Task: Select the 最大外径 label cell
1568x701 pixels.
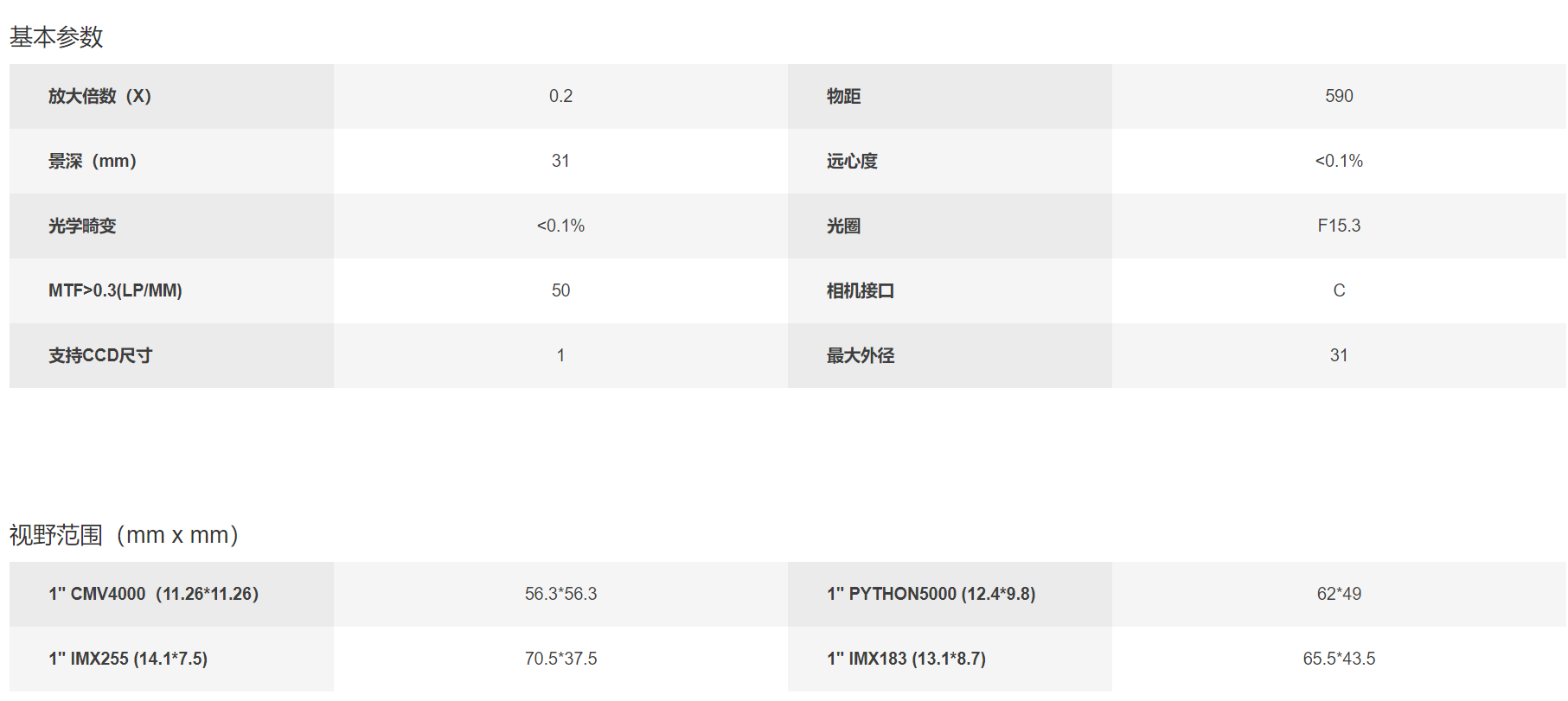Action: pos(950,355)
